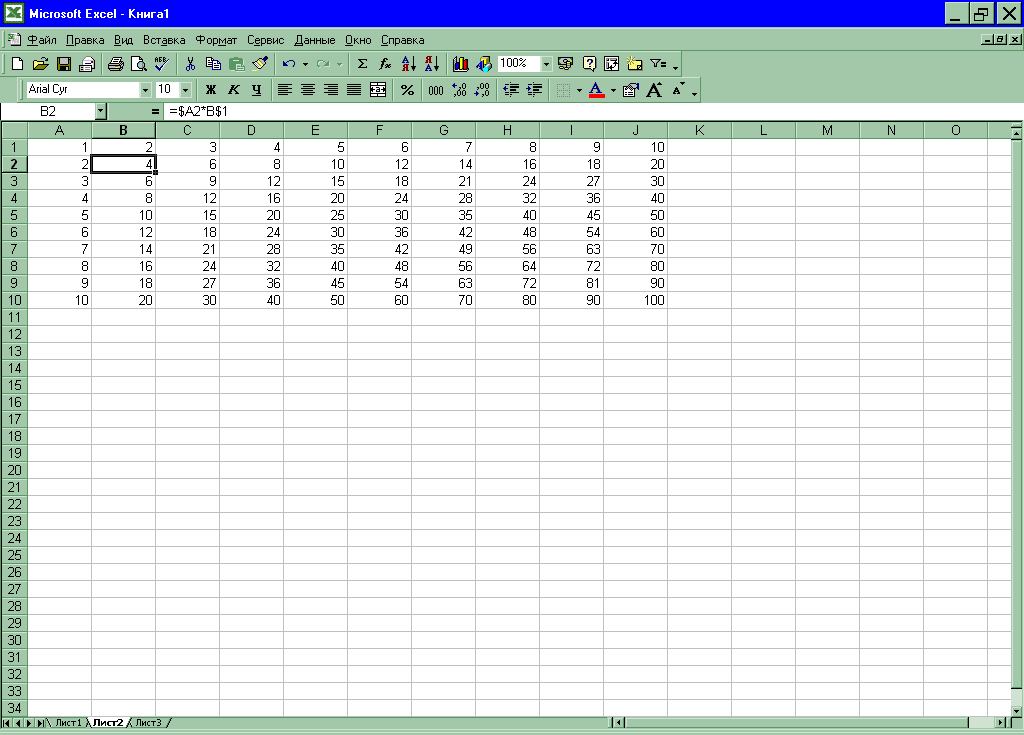This screenshot has width=1024, height=735.
Task: Click the Map icon next to Chart Wizard
Action: pyautogui.click(x=484, y=63)
